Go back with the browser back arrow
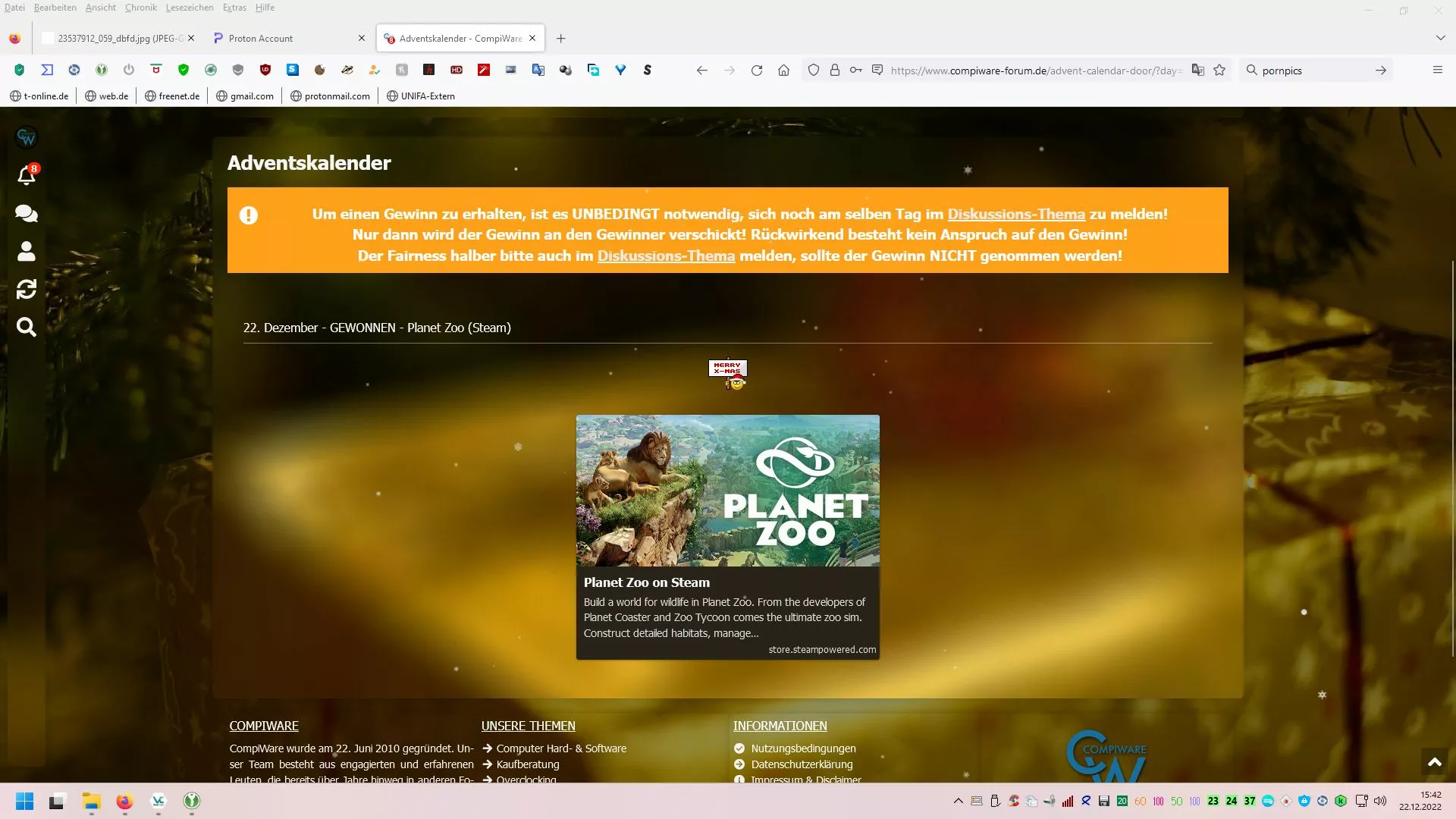 702,70
